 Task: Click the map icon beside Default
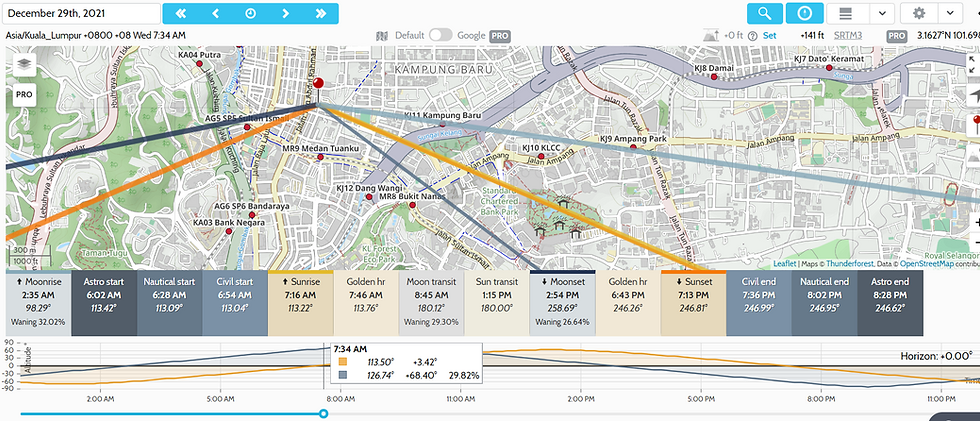click(x=383, y=36)
